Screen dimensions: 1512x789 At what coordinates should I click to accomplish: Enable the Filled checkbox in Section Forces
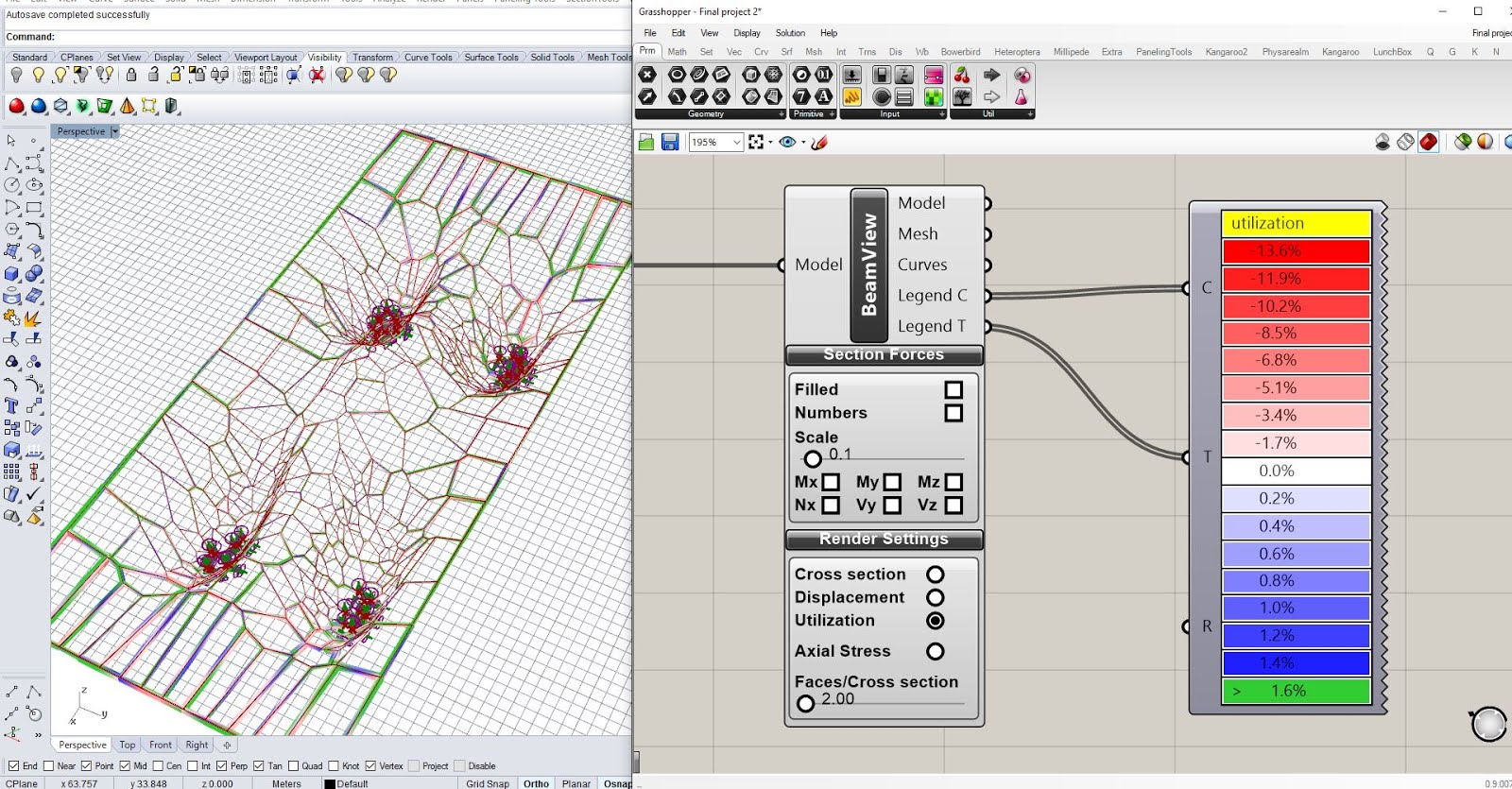[x=954, y=389]
